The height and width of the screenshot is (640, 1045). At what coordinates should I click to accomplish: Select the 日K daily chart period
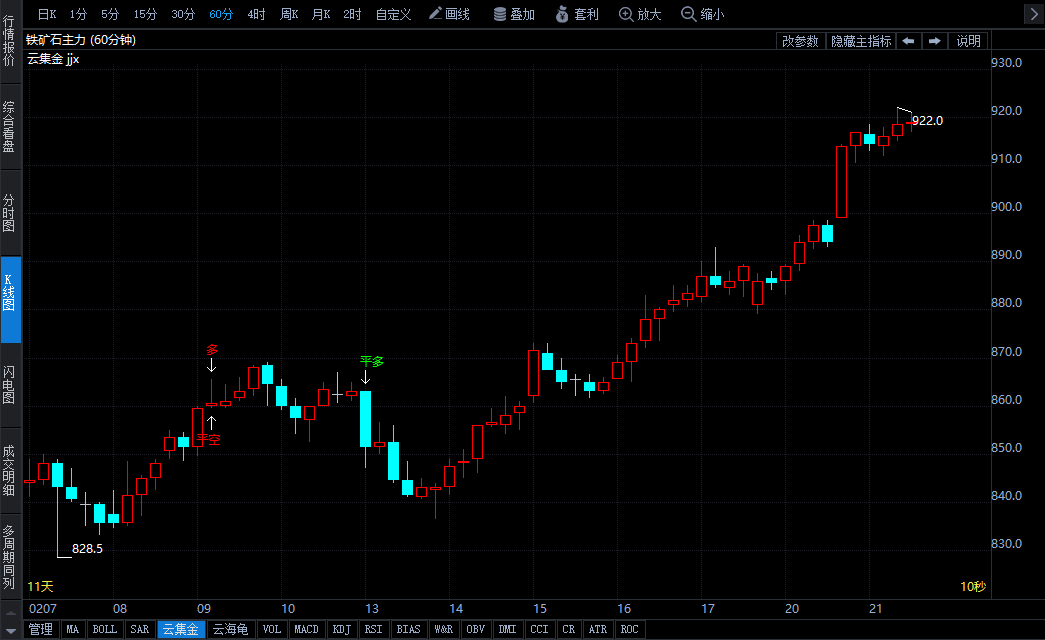47,14
